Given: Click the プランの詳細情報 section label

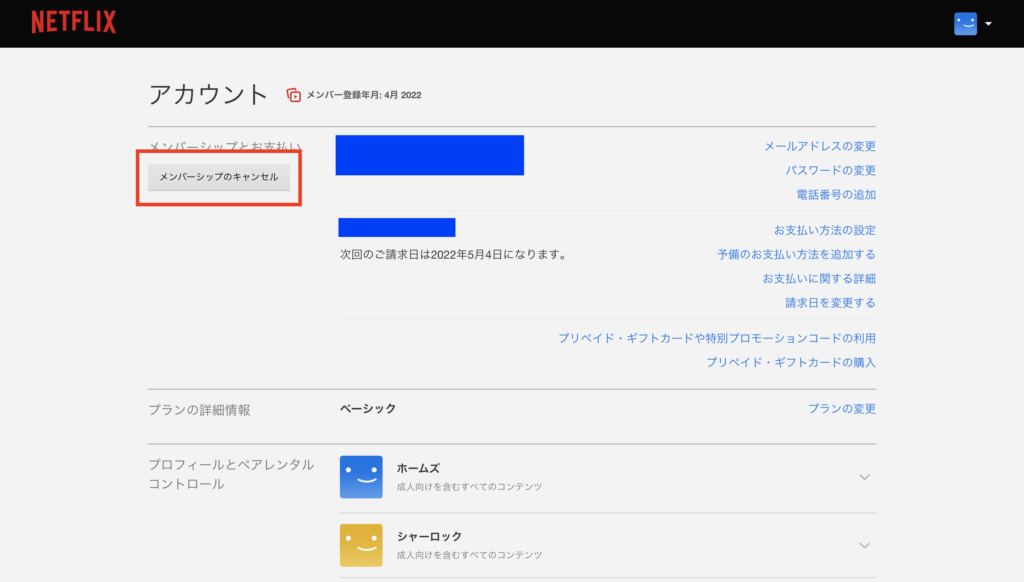Looking at the screenshot, I should pos(199,410).
